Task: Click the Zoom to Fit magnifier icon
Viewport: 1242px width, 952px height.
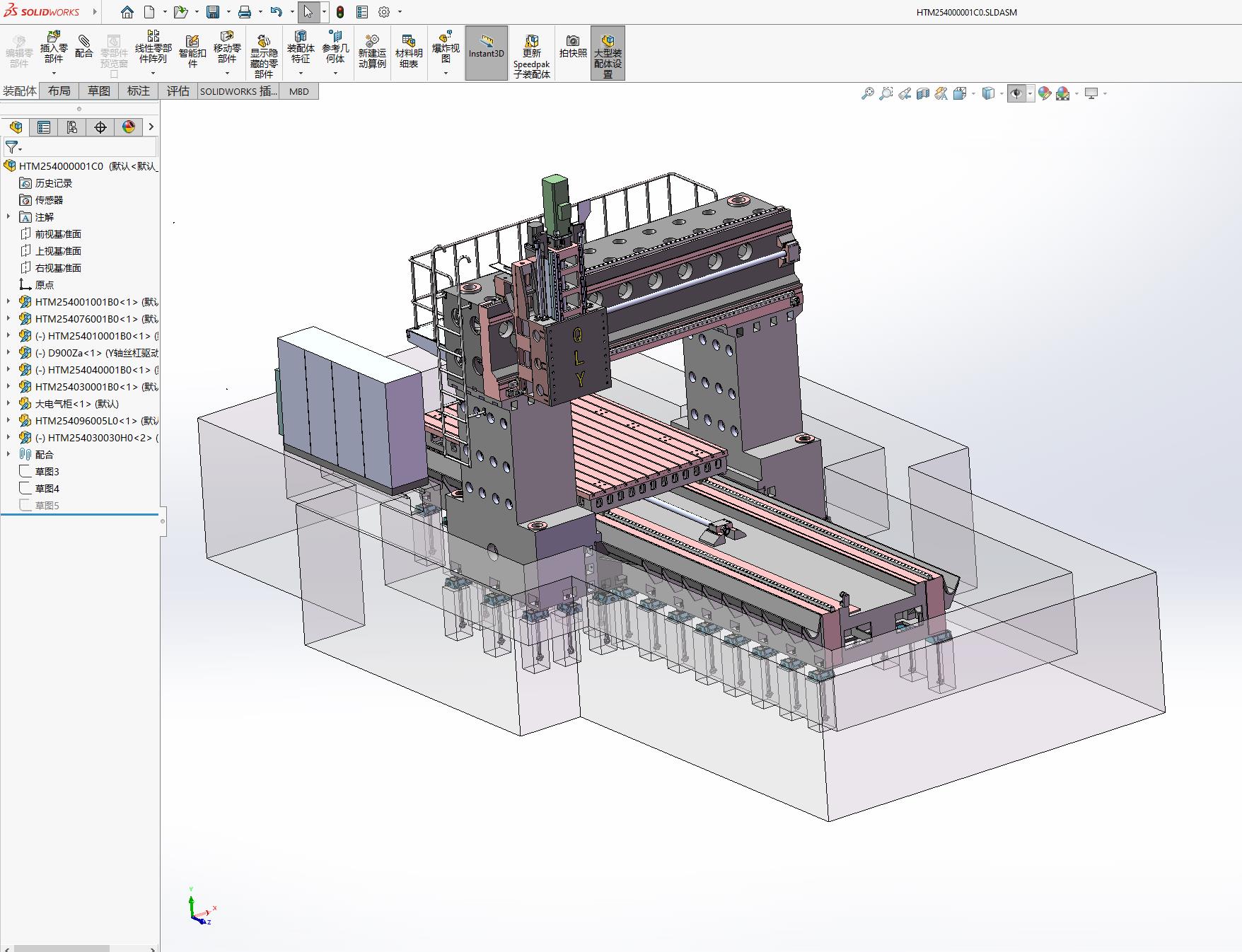Action: tap(867, 93)
